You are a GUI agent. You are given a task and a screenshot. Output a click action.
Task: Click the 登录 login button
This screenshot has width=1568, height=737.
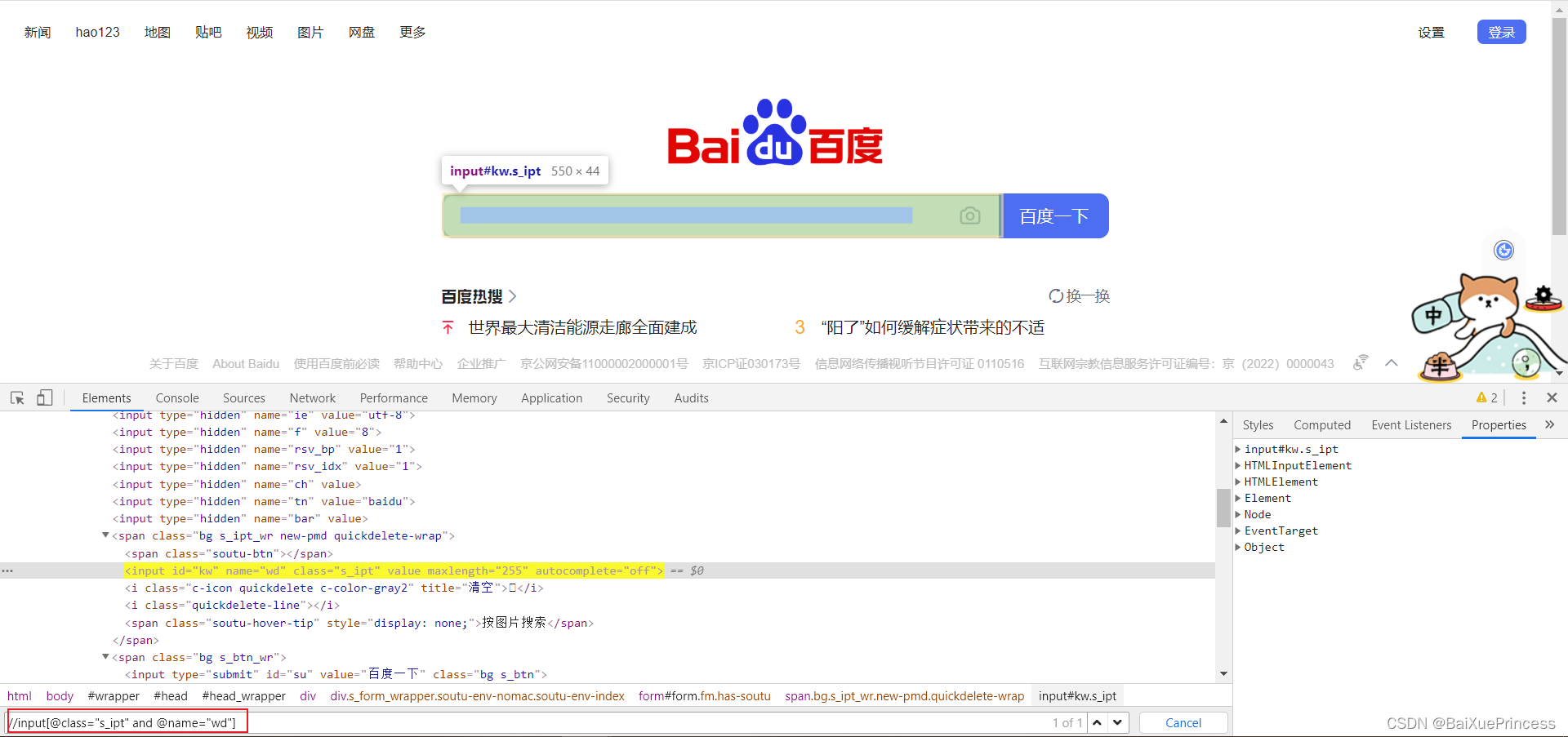(1501, 32)
